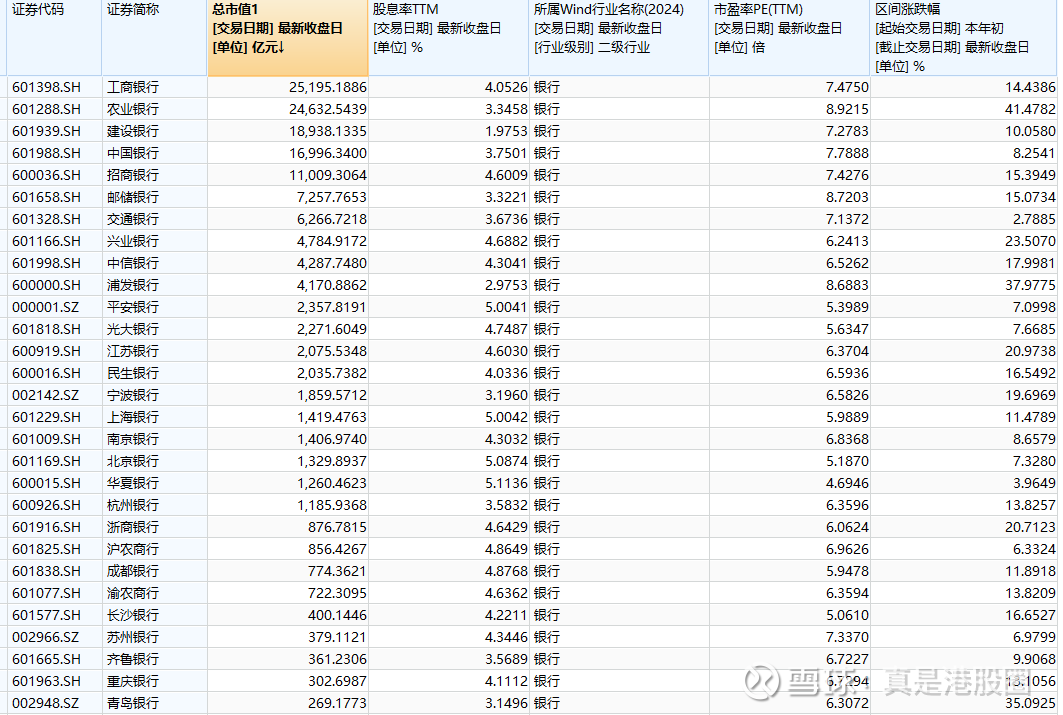Click dividend yield 5.1136
Image resolution: width=1063 pixels, height=715 pixels.
(506, 483)
